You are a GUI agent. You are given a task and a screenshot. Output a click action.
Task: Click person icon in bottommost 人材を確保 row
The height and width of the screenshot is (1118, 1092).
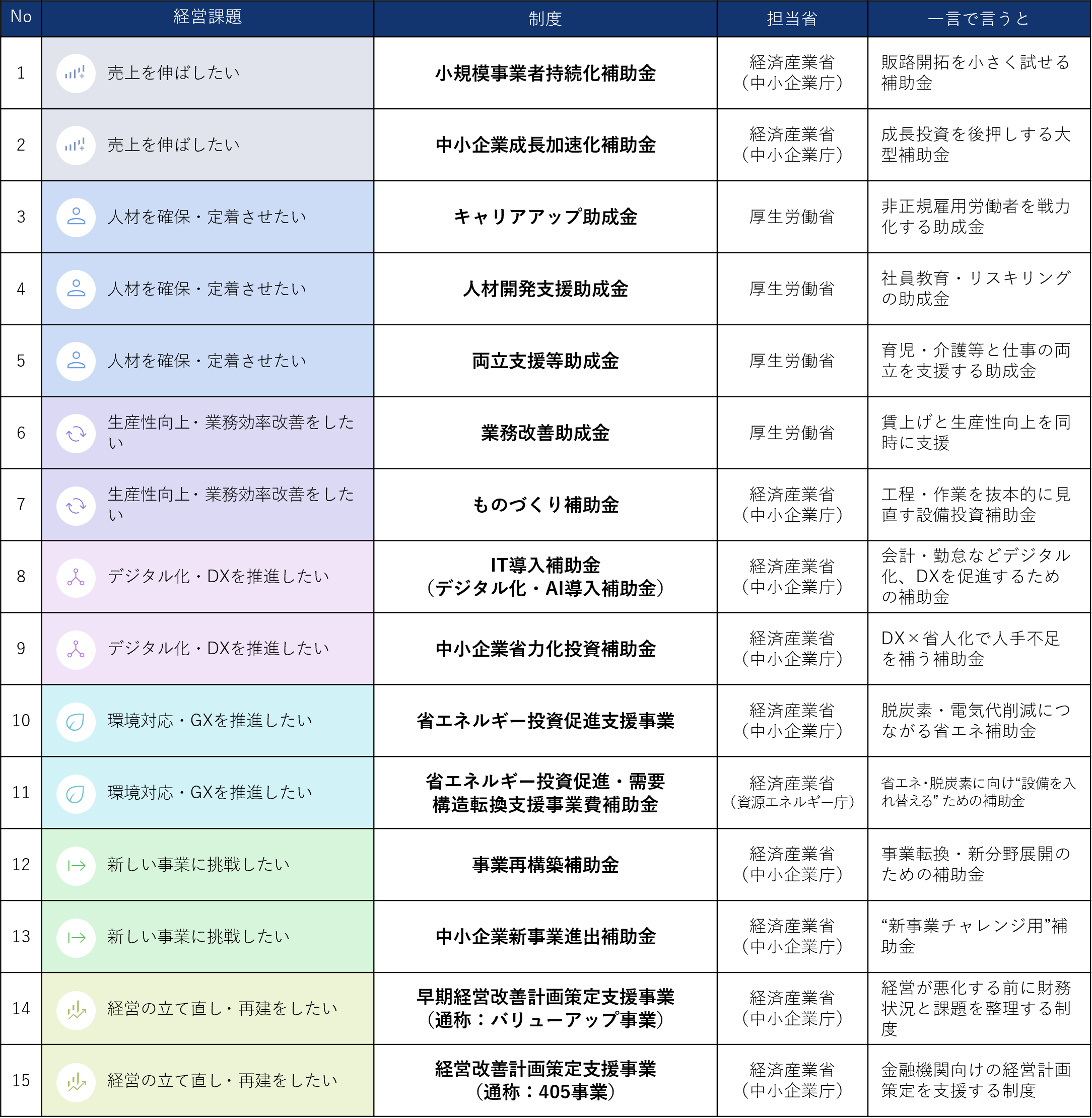76,361
